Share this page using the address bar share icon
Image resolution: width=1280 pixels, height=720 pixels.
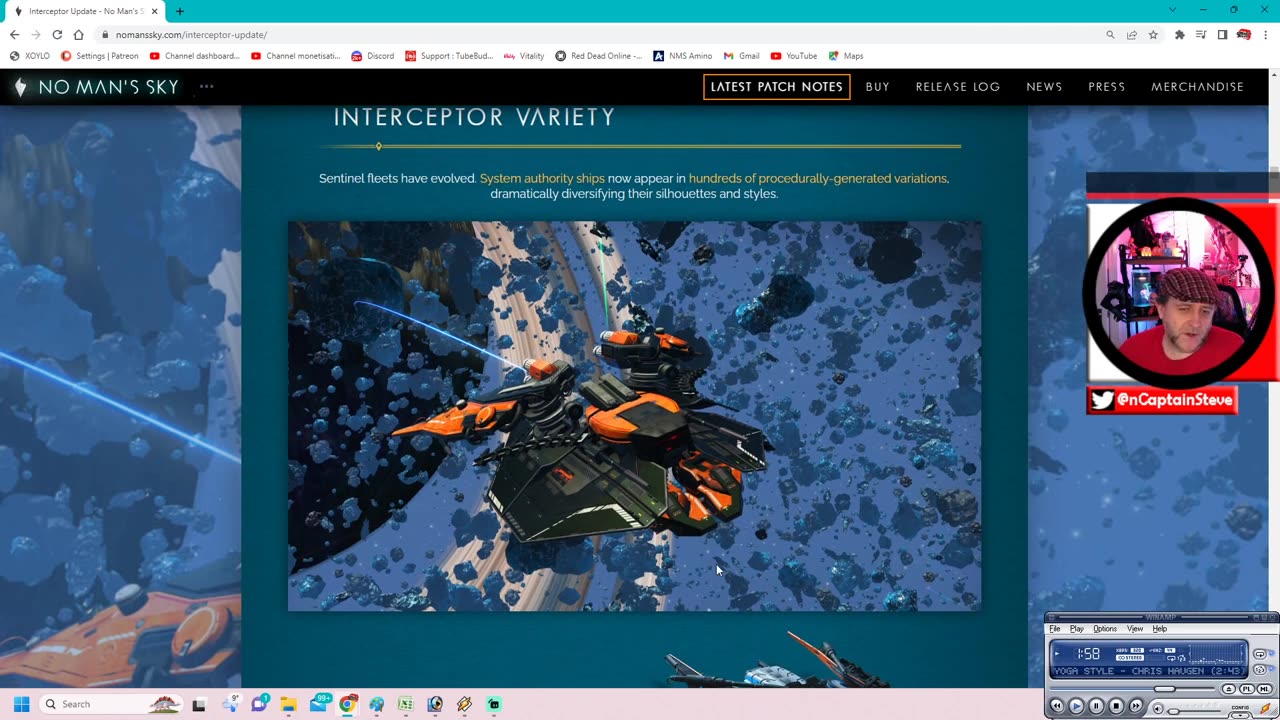pyautogui.click(x=1131, y=35)
